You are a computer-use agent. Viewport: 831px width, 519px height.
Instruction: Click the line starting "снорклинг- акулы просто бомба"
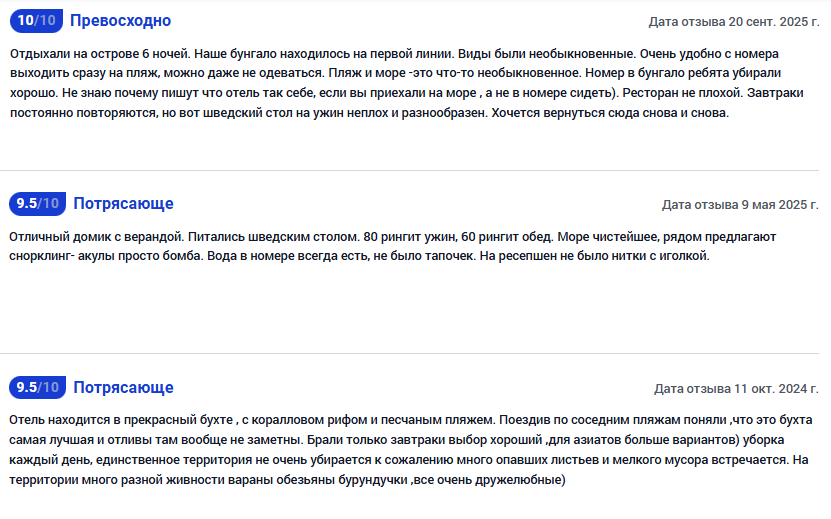[x=360, y=256]
